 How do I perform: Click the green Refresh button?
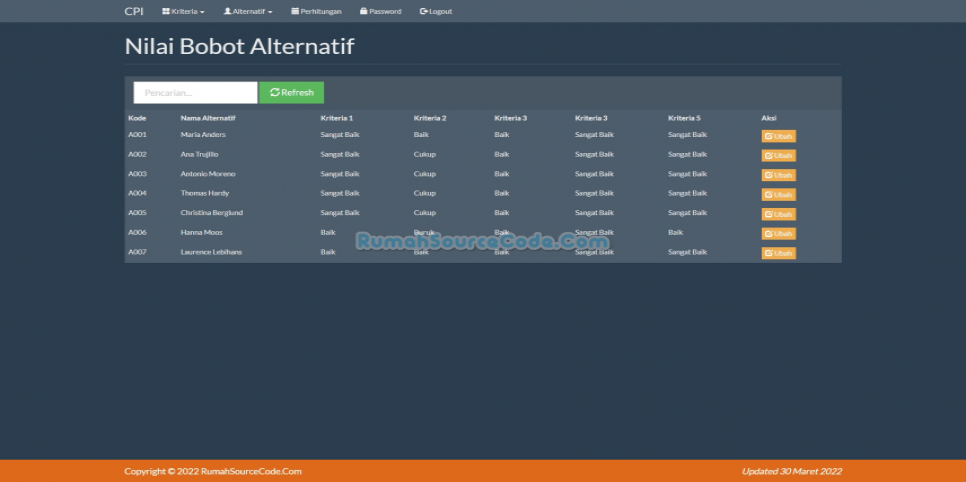tap(291, 92)
